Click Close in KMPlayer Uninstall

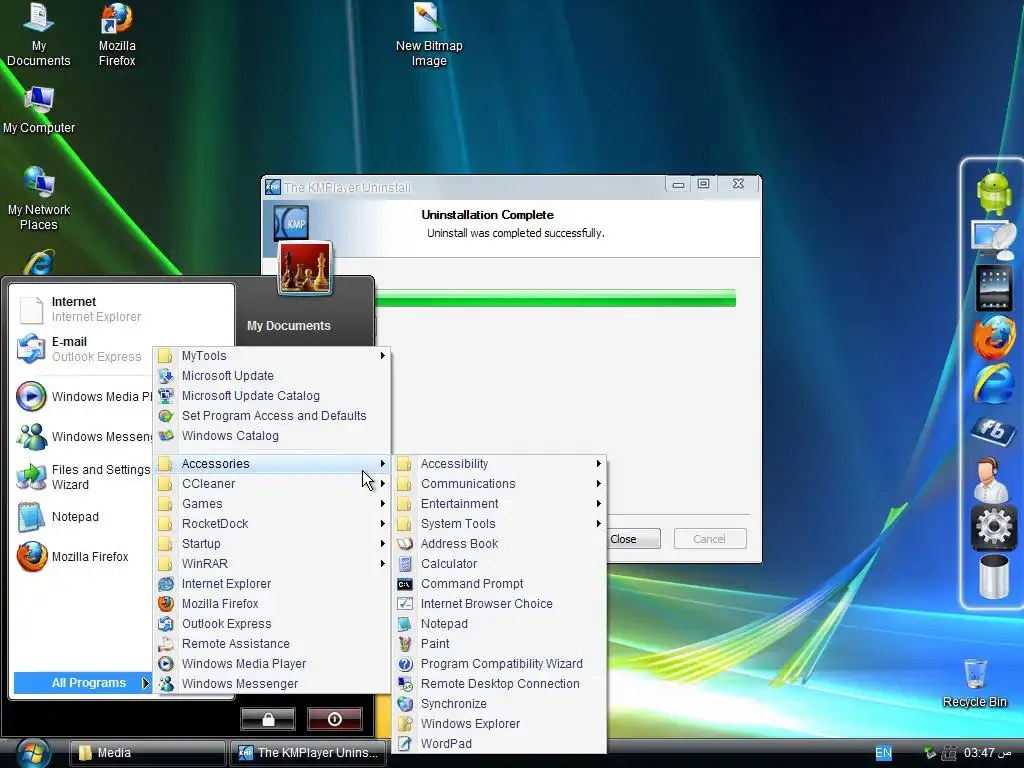click(x=633, y=539)
